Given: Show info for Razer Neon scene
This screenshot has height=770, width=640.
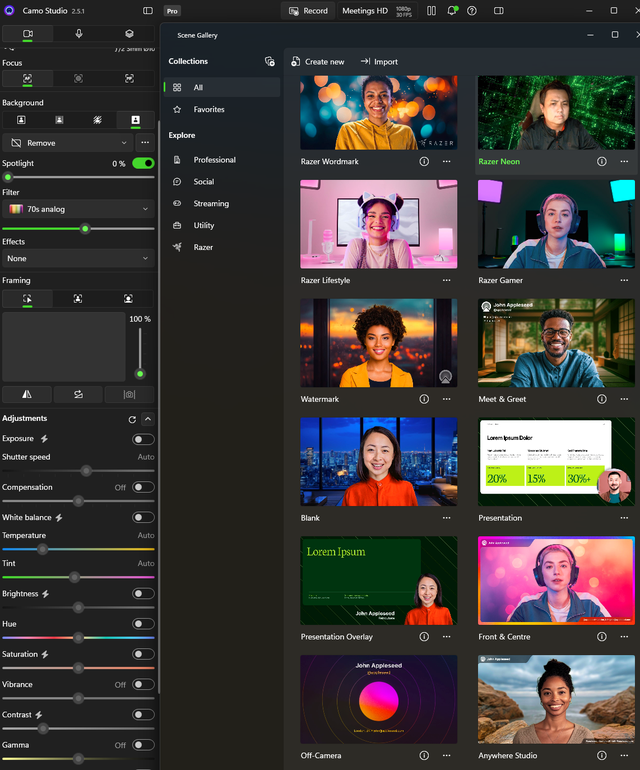Looking at the screenshot, I should click(x=602, y=162).
